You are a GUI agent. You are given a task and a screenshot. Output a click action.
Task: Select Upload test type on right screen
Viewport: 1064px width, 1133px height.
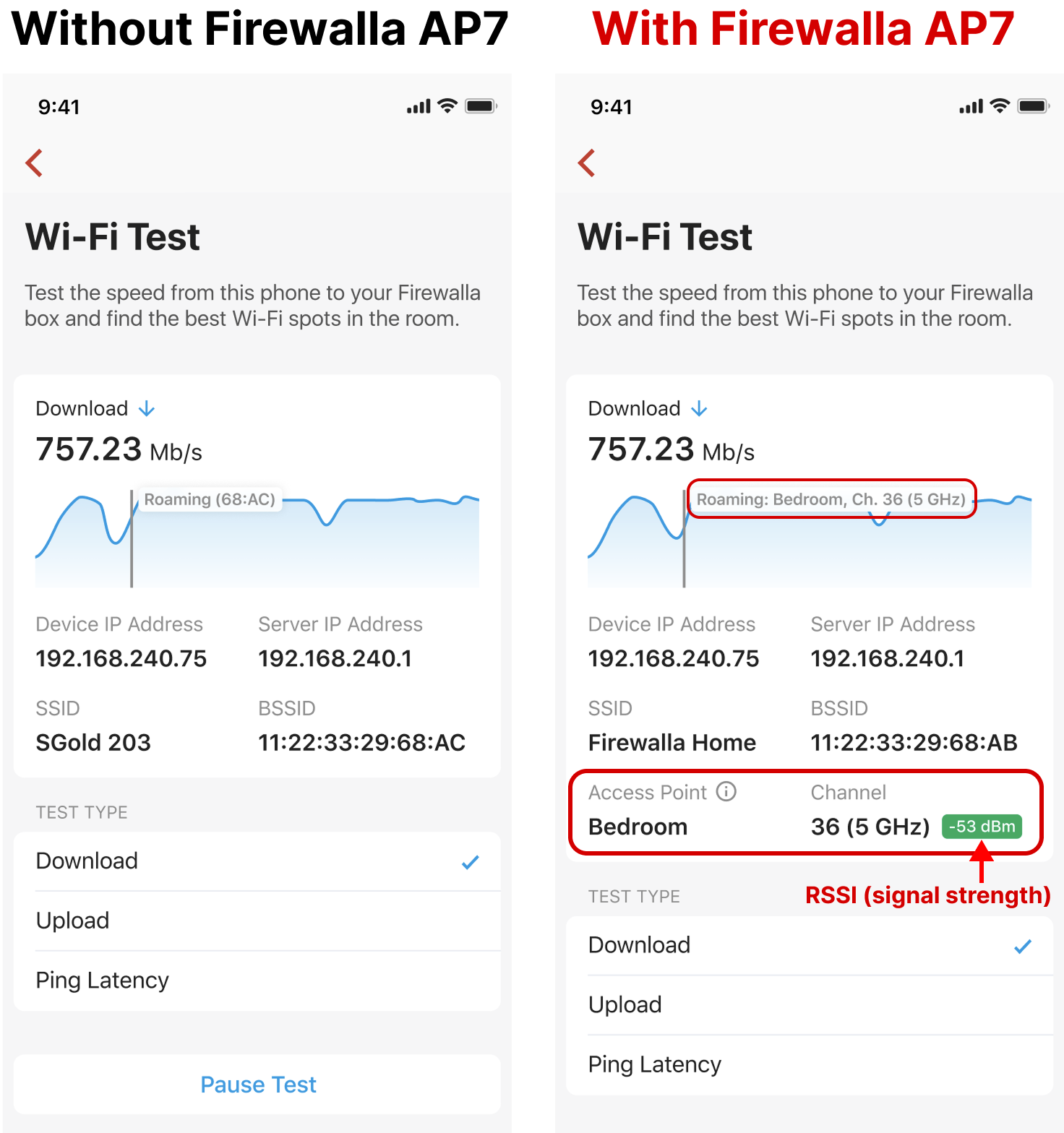[x=809, y=1004]
